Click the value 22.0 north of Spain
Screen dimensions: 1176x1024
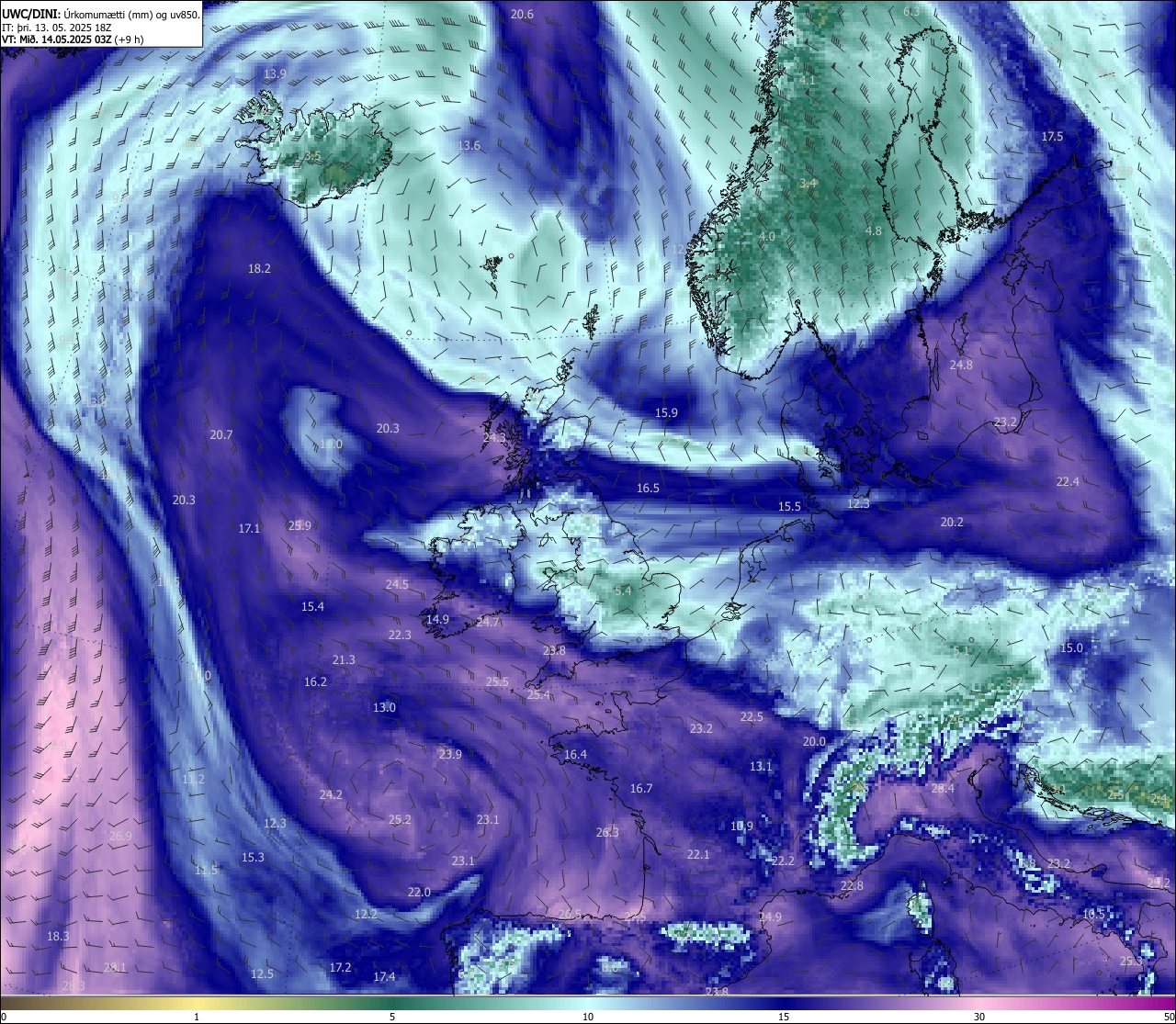pyautogui.click(x=419, y=892)
